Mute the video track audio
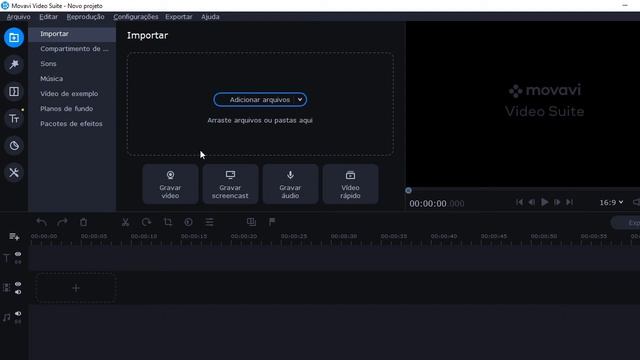The image size is (640, 360). tap(18, 292)
